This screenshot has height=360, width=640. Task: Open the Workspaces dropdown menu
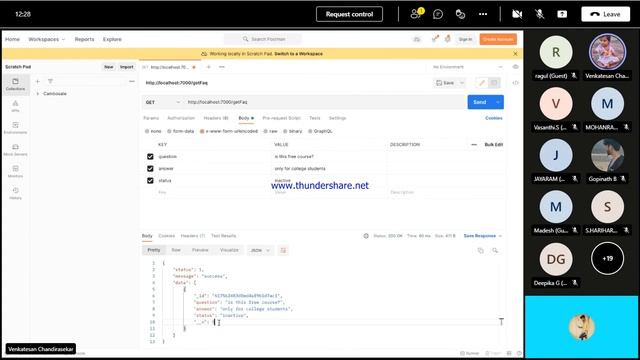click(x=47, y=39)
